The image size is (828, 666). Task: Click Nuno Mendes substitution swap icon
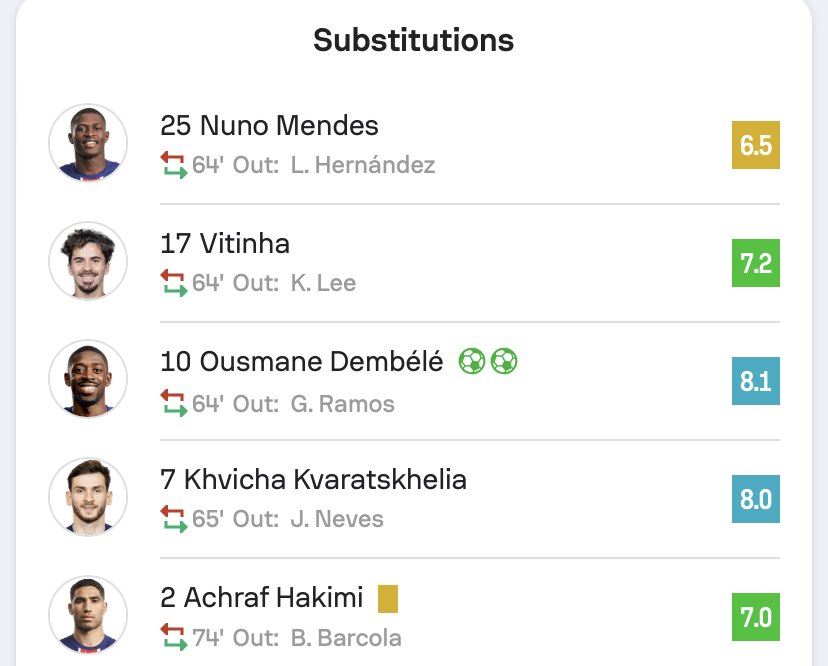pyautogui.click(x=174, y=165)
